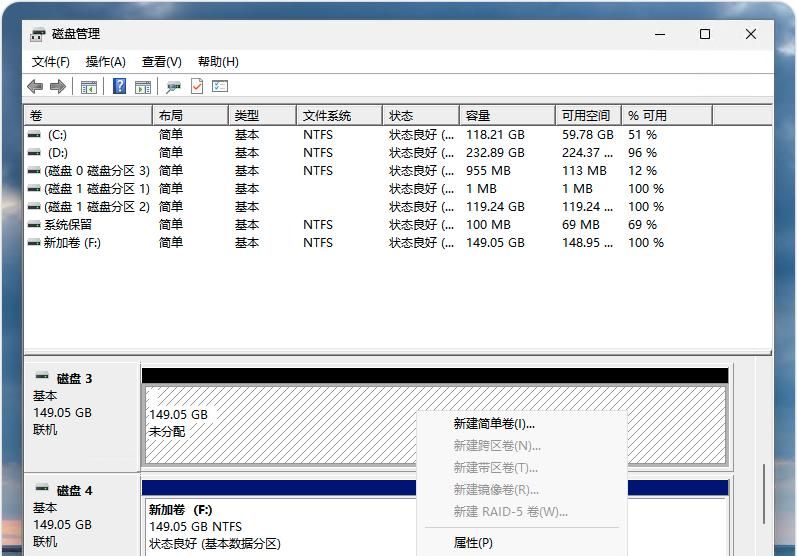This screenshot has height=556, width=797.
Task: Click drive icon of the (C:) volume row
Action: click(34, 135)
